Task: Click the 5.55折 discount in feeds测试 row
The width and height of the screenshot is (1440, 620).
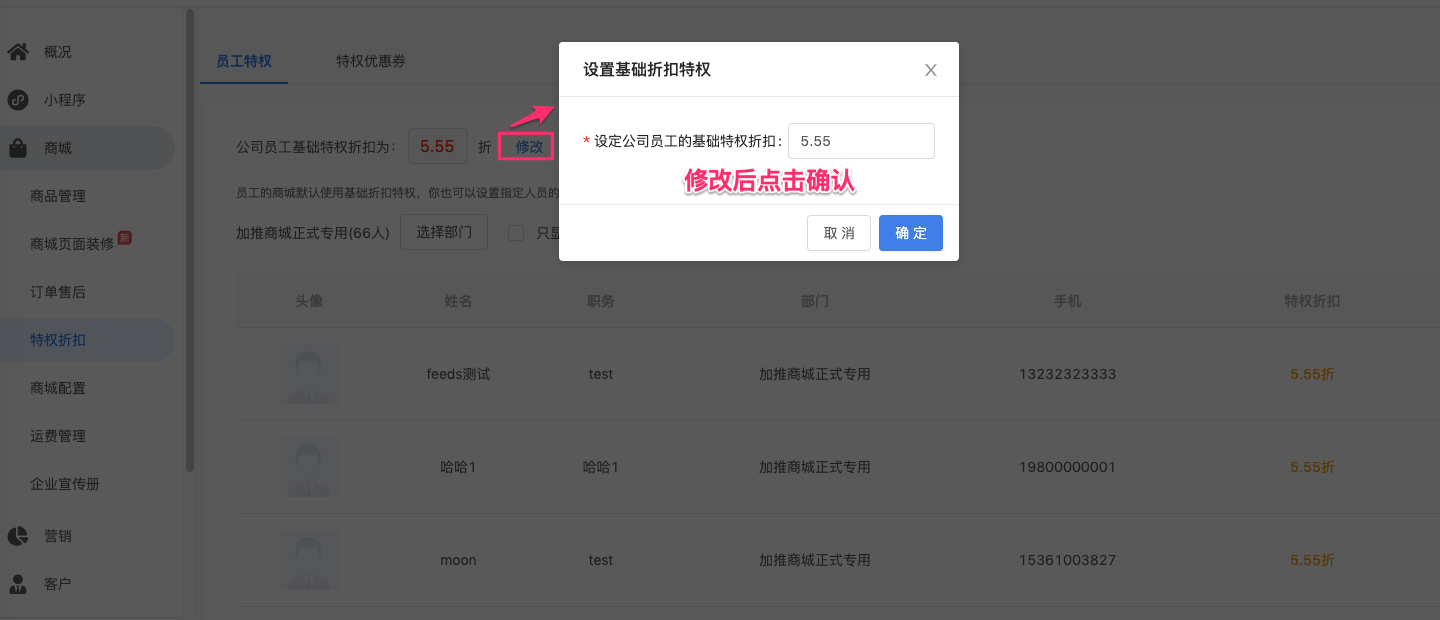Action: click(1312, 374)
